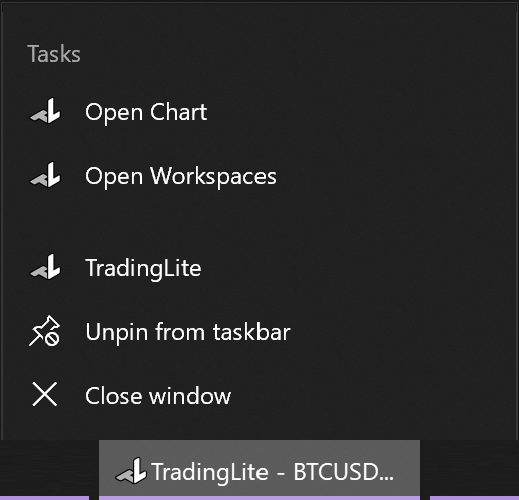Click the "Unpin from taskbar" text label
Viewport: 519px width, 500px height.
[x=188, y=332]
